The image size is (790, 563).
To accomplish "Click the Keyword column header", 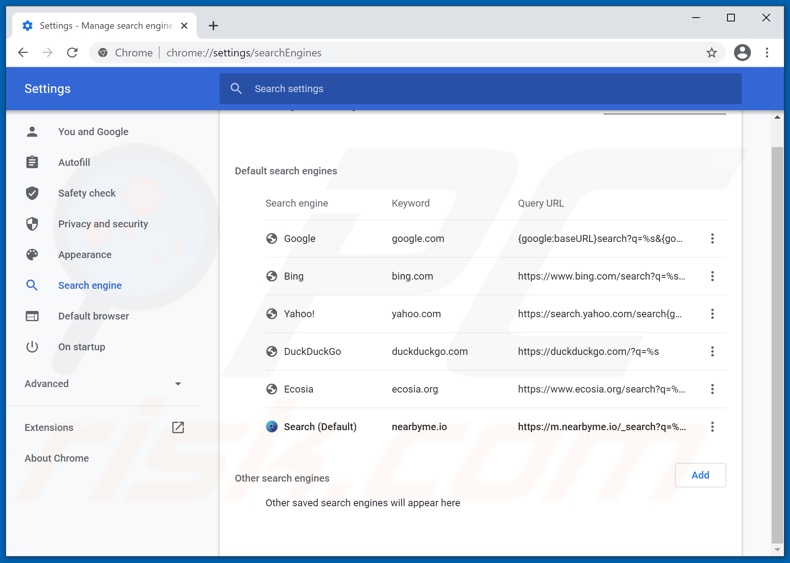I will click(411, 203).
